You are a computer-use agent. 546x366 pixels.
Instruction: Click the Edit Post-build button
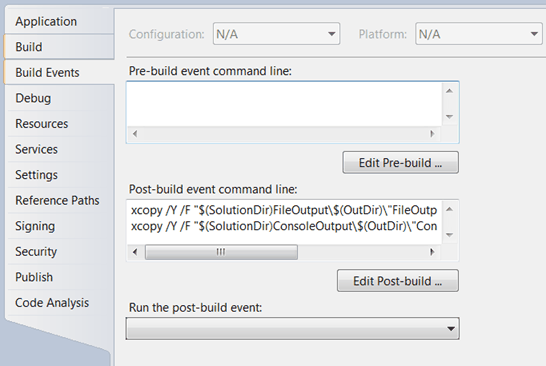tap(398, 281)
